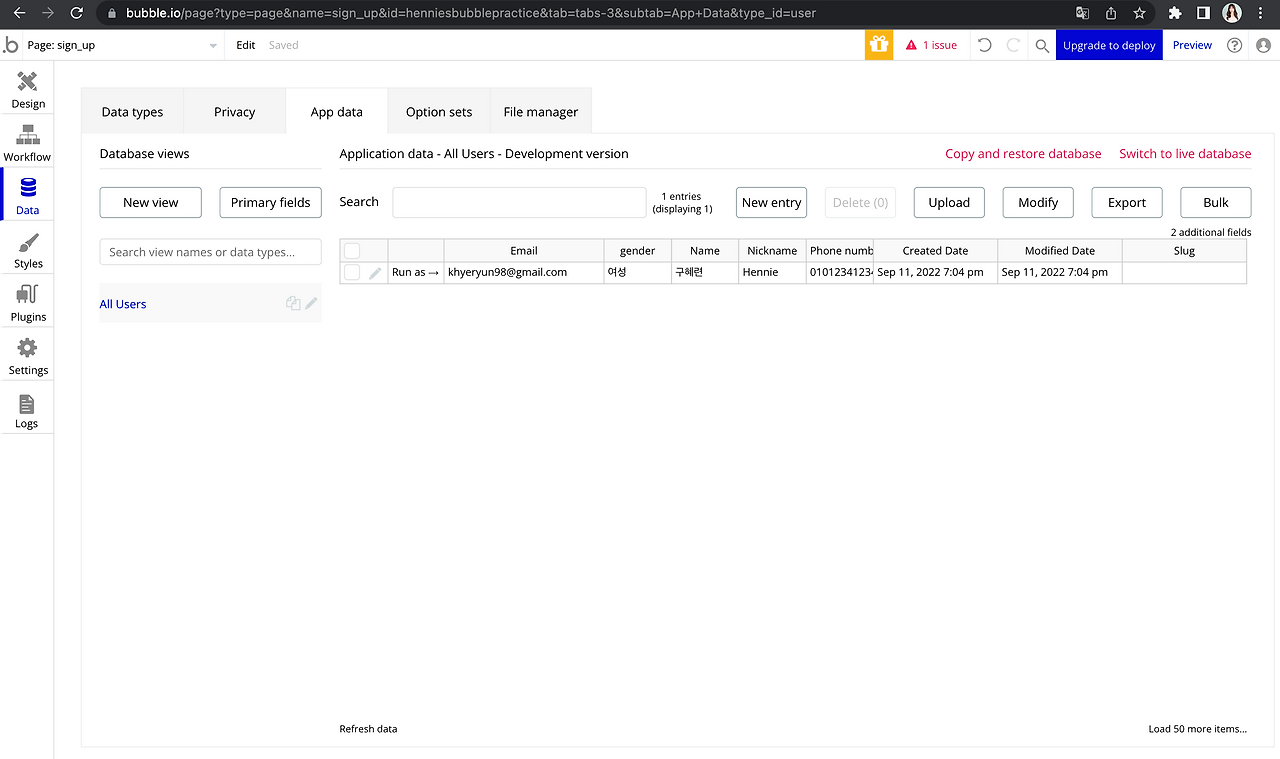Open the Preview link
1280x759 pixels.
[1192, 45]
